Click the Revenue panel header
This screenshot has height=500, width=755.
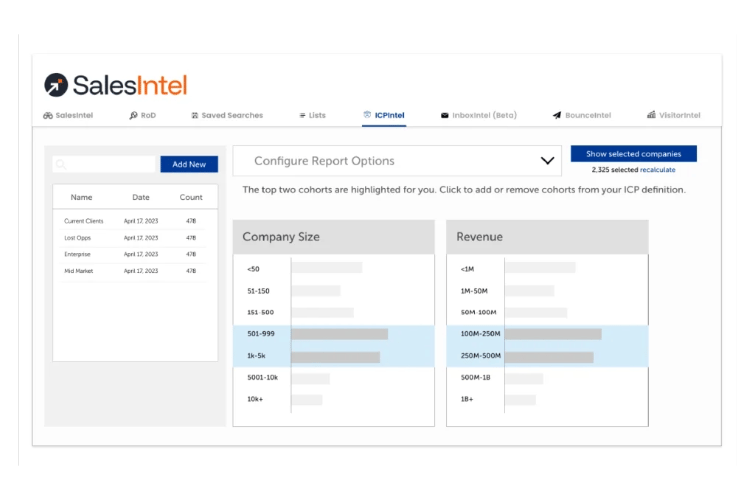(547, 237)
